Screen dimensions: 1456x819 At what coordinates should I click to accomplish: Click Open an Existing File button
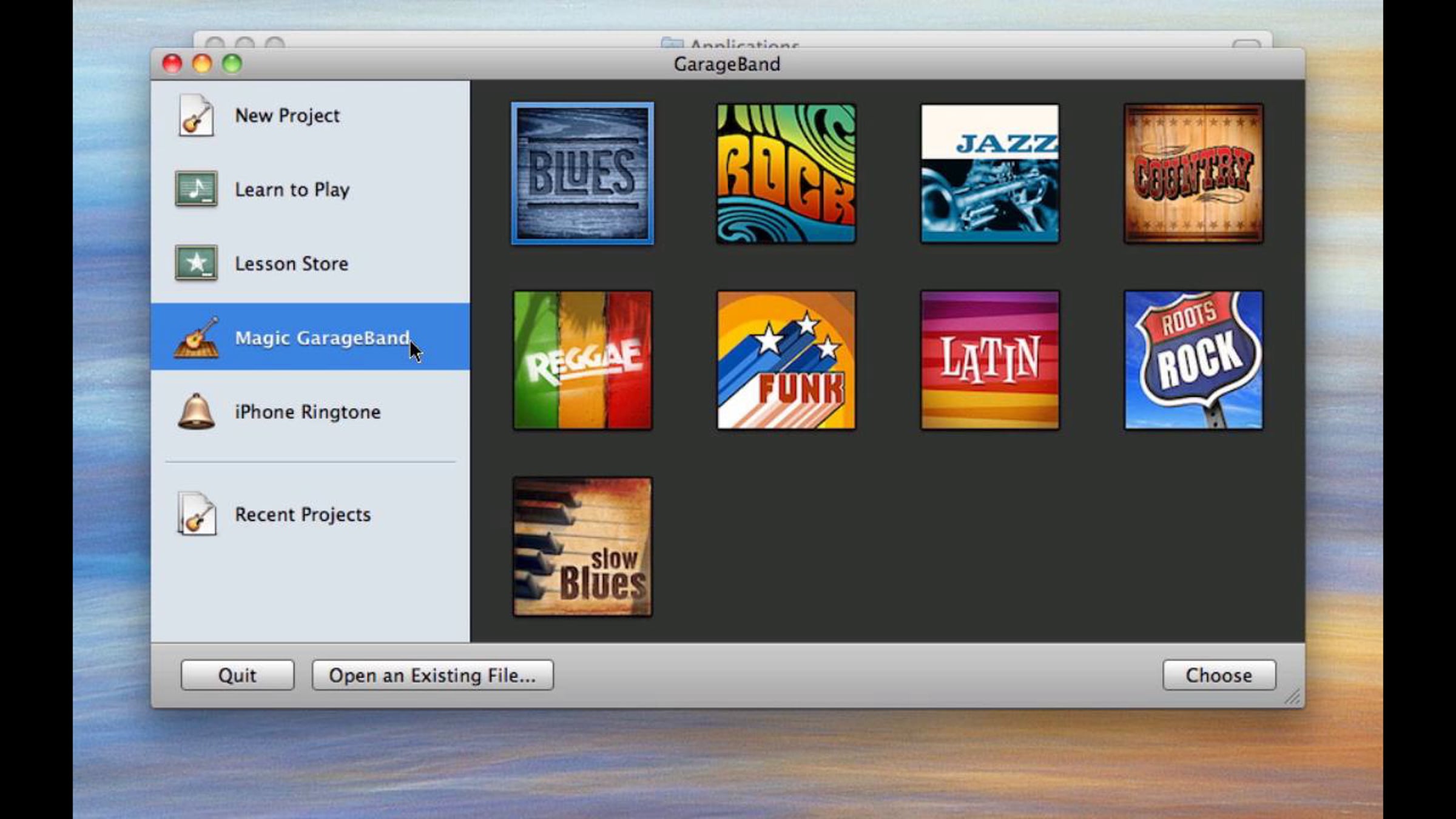(433, 675)
